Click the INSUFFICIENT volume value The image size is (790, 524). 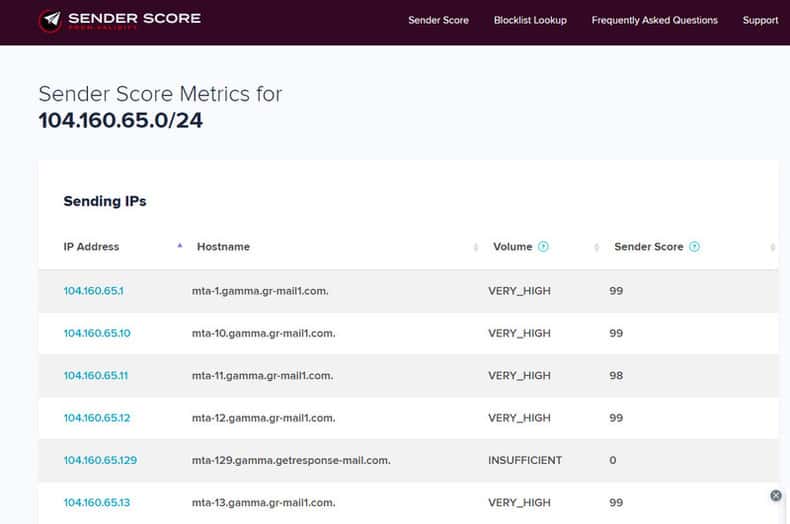[x=525, y=460]
